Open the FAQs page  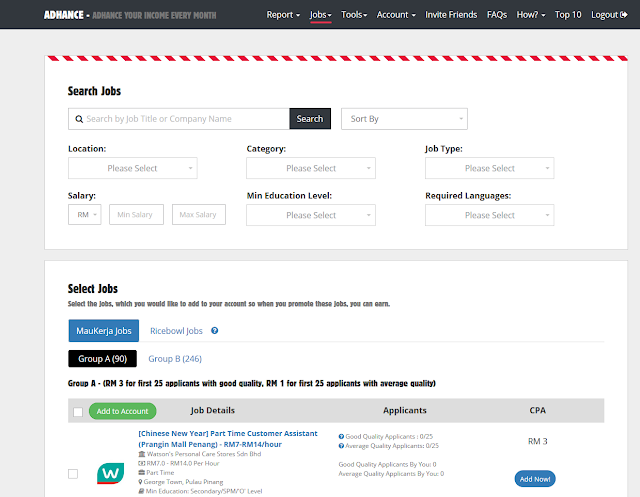pyautogui.click(x=497, y=15)
